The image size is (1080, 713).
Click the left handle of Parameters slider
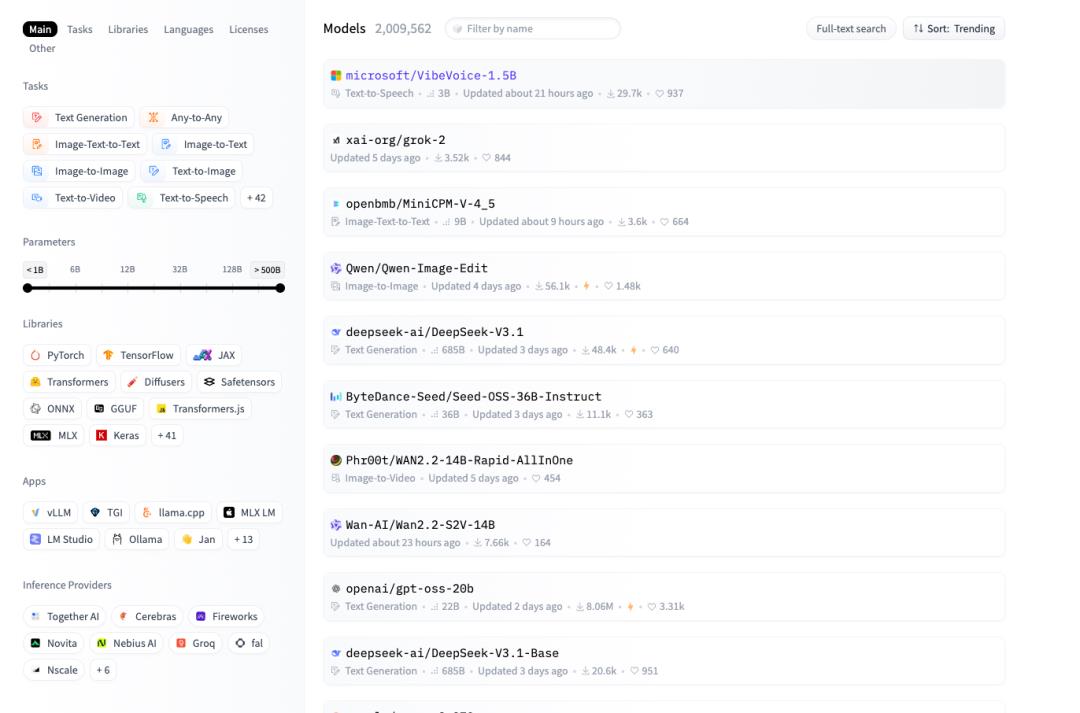click(x=28, y=289)
